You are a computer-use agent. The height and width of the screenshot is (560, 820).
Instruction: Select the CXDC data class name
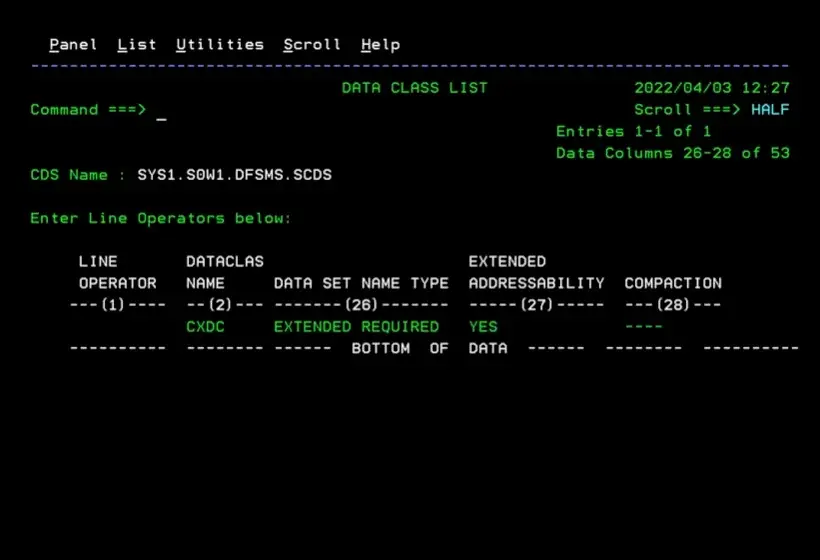[x=205, y=327]
